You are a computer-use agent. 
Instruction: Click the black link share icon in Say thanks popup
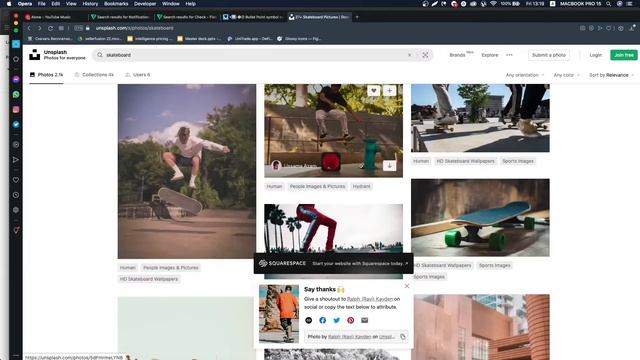(309, 320)
